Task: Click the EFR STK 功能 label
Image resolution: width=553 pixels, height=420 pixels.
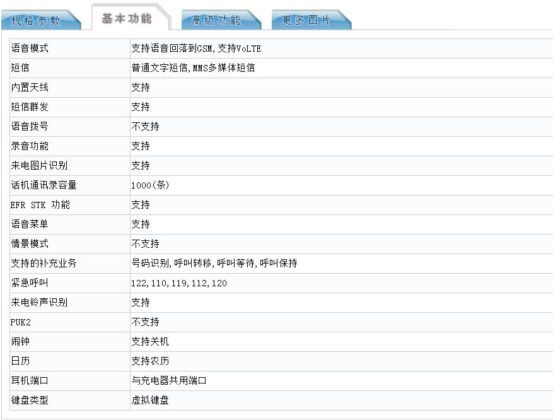Action: click(40, 205)
